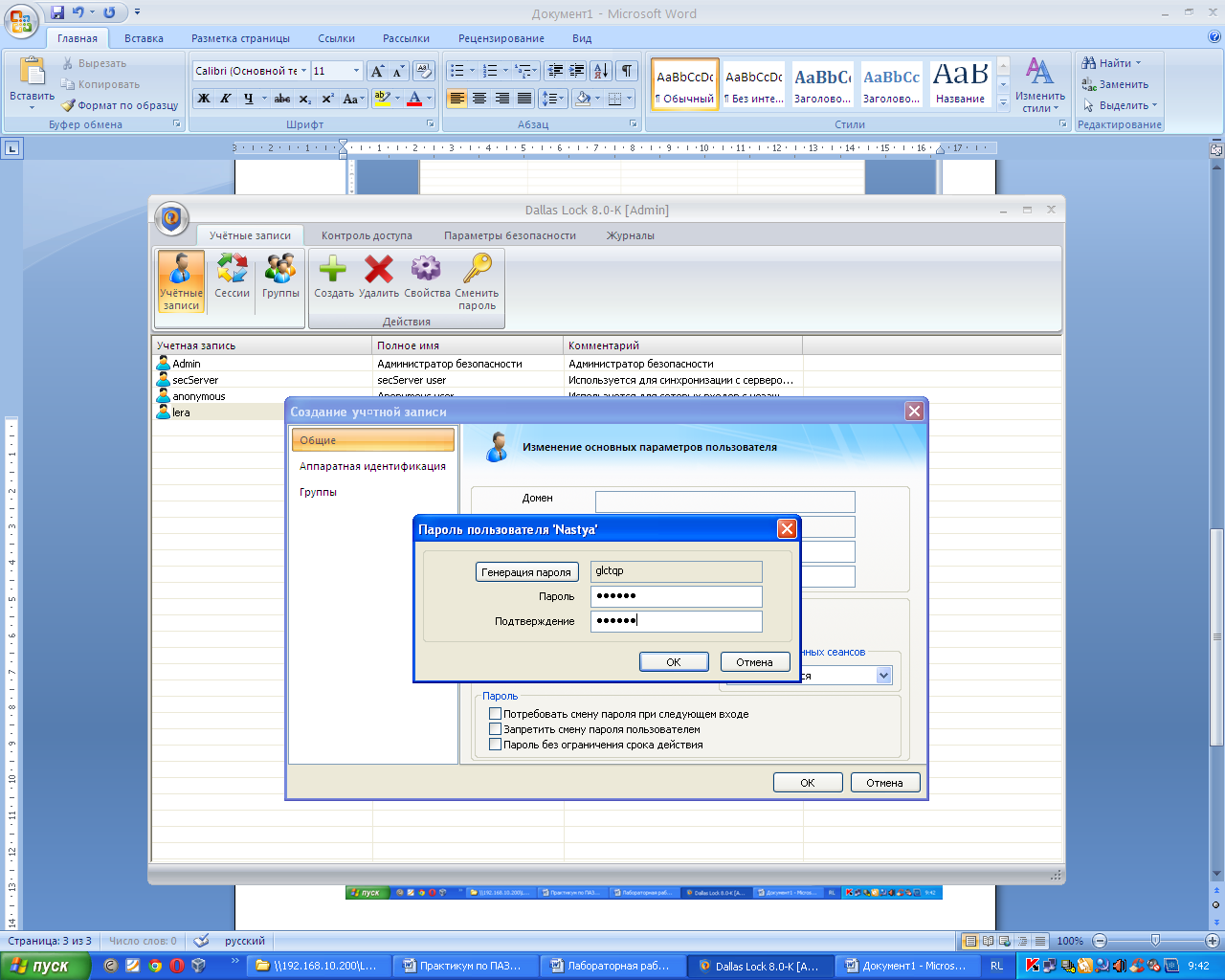Click text highlight color button

point(382,99)
